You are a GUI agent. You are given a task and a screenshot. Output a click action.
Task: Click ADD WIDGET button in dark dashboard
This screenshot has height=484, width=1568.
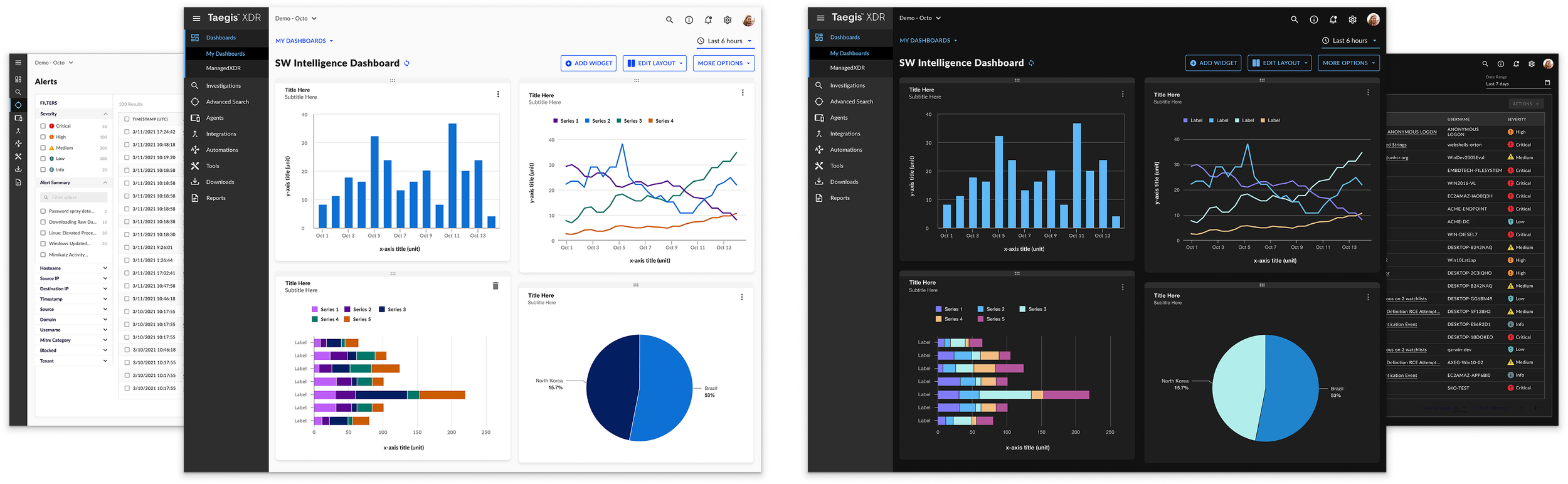pyautogui.click(x=1213, y=63)
